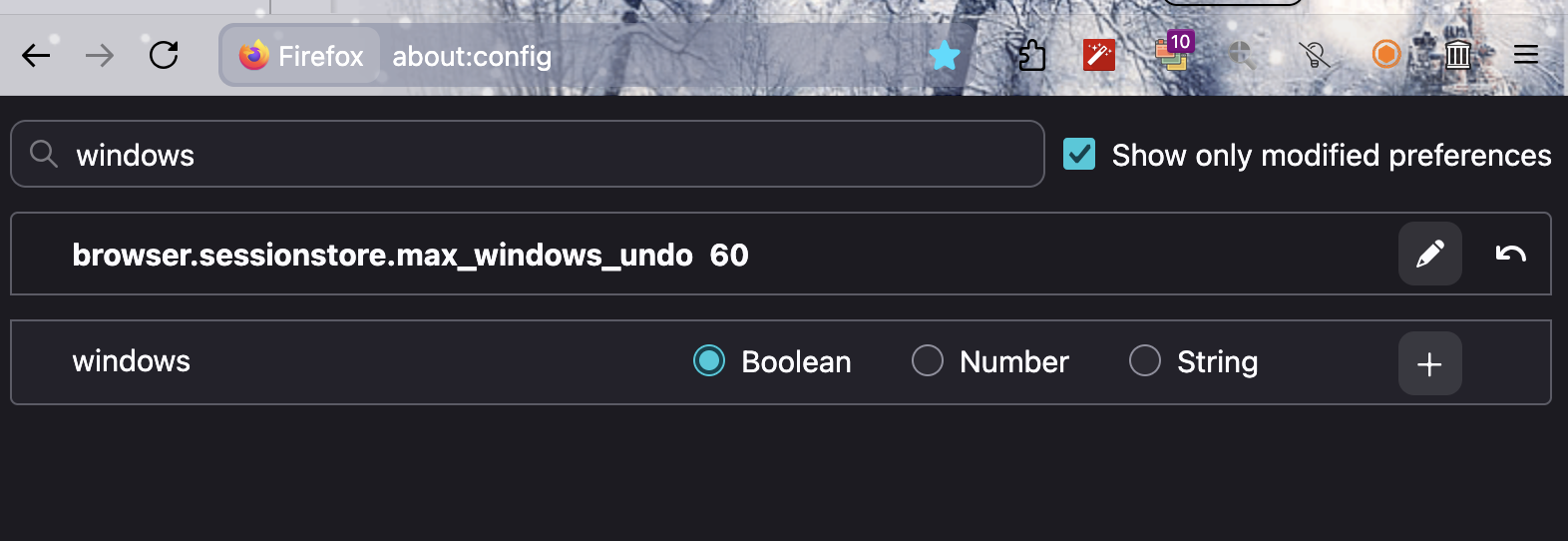Click the crossed-out lightbulb extension icon
1568x541 pixels.
1315,55
